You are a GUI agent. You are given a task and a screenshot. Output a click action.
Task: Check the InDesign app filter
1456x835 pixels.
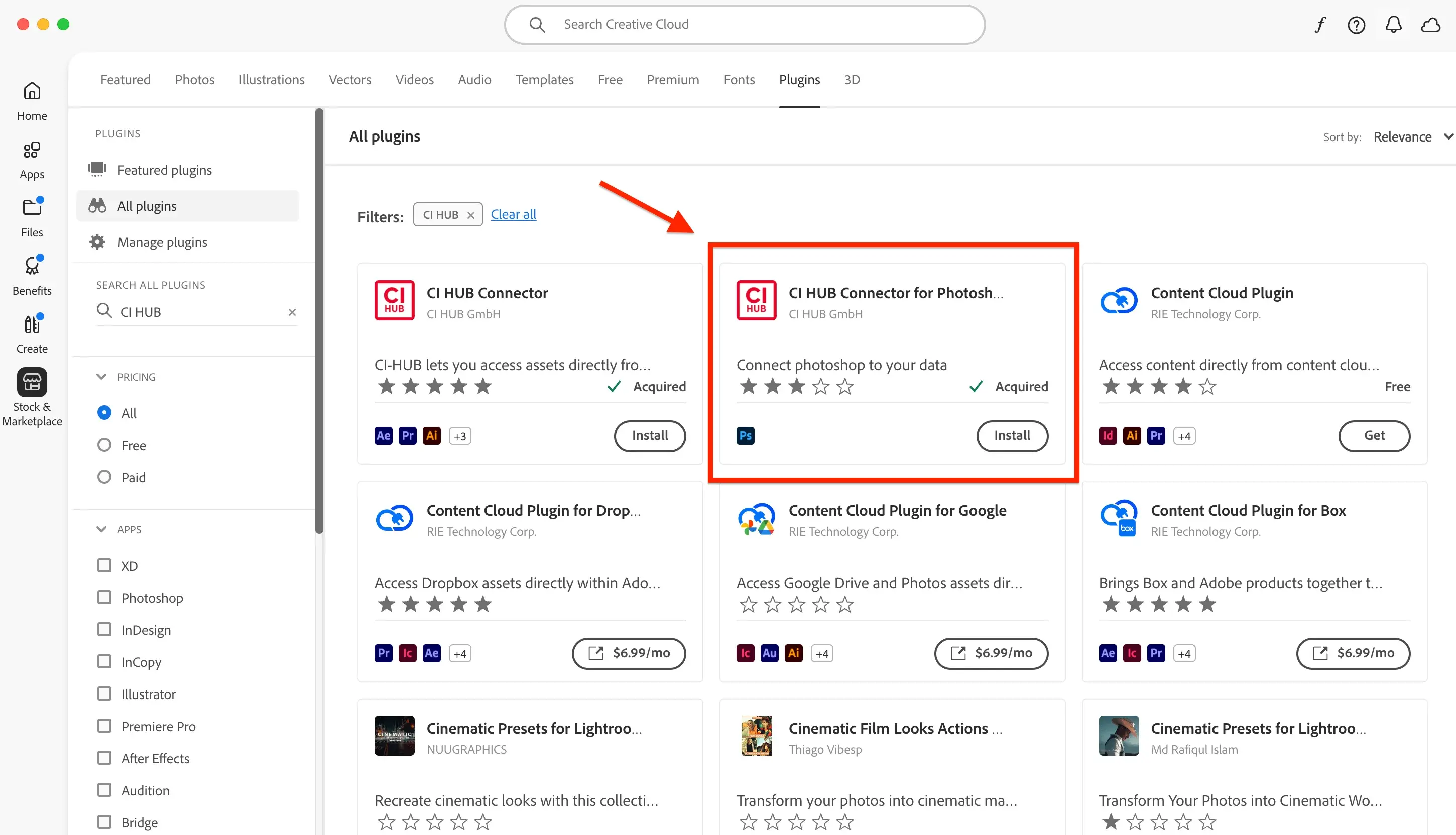coord(104,629)
